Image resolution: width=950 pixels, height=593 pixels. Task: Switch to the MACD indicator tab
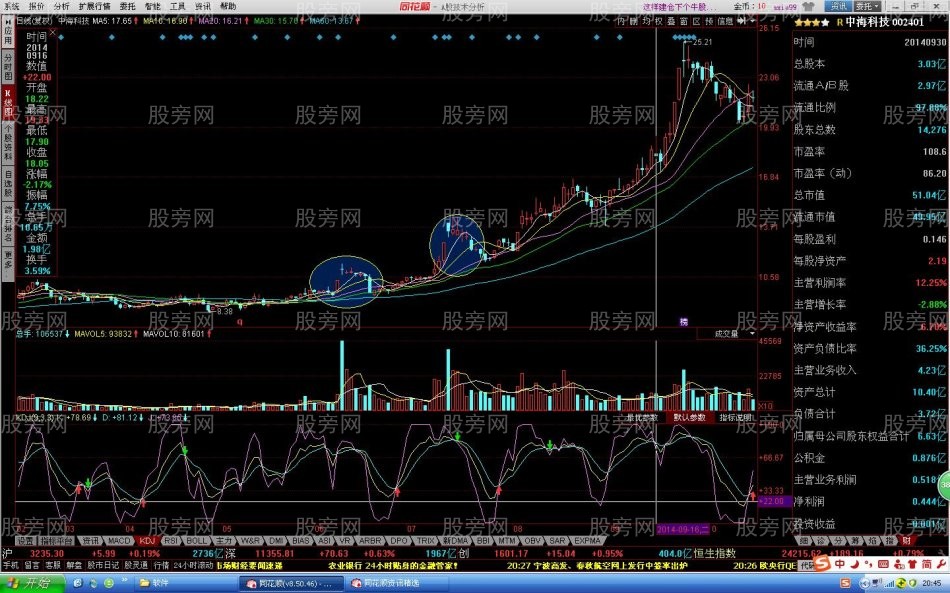click(x=118, y=540)
